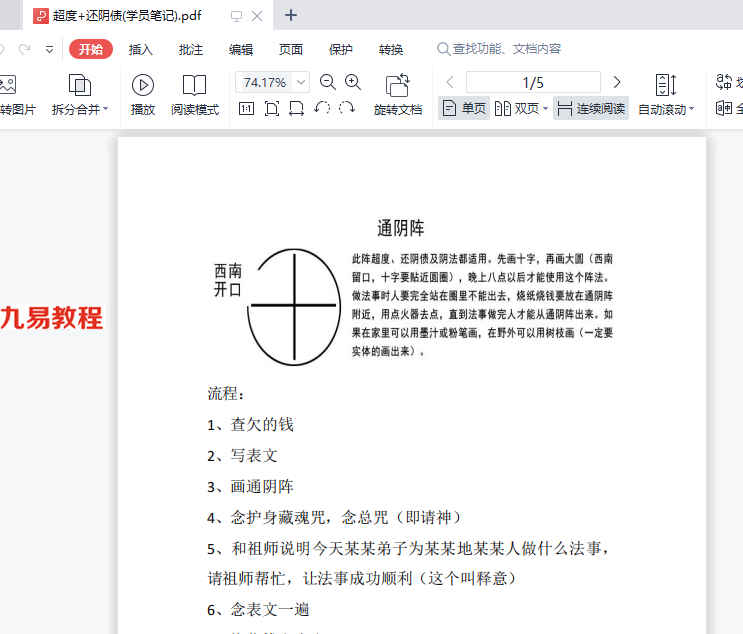Open the 转换 ribbon tab
This screenshot has height=634, width=743.
coord(391,49)
